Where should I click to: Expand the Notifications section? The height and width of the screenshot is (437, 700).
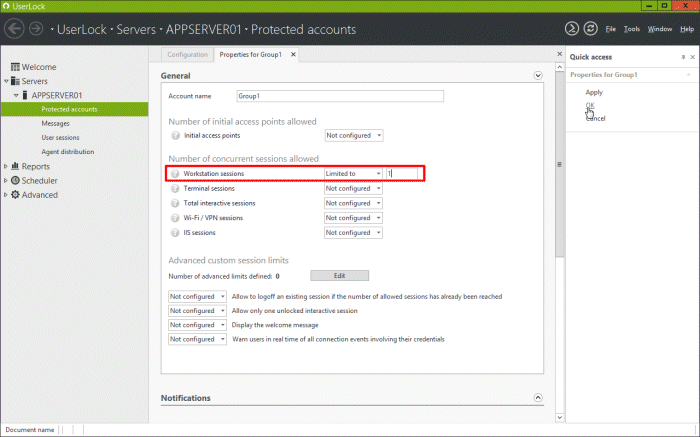(538, 397)
